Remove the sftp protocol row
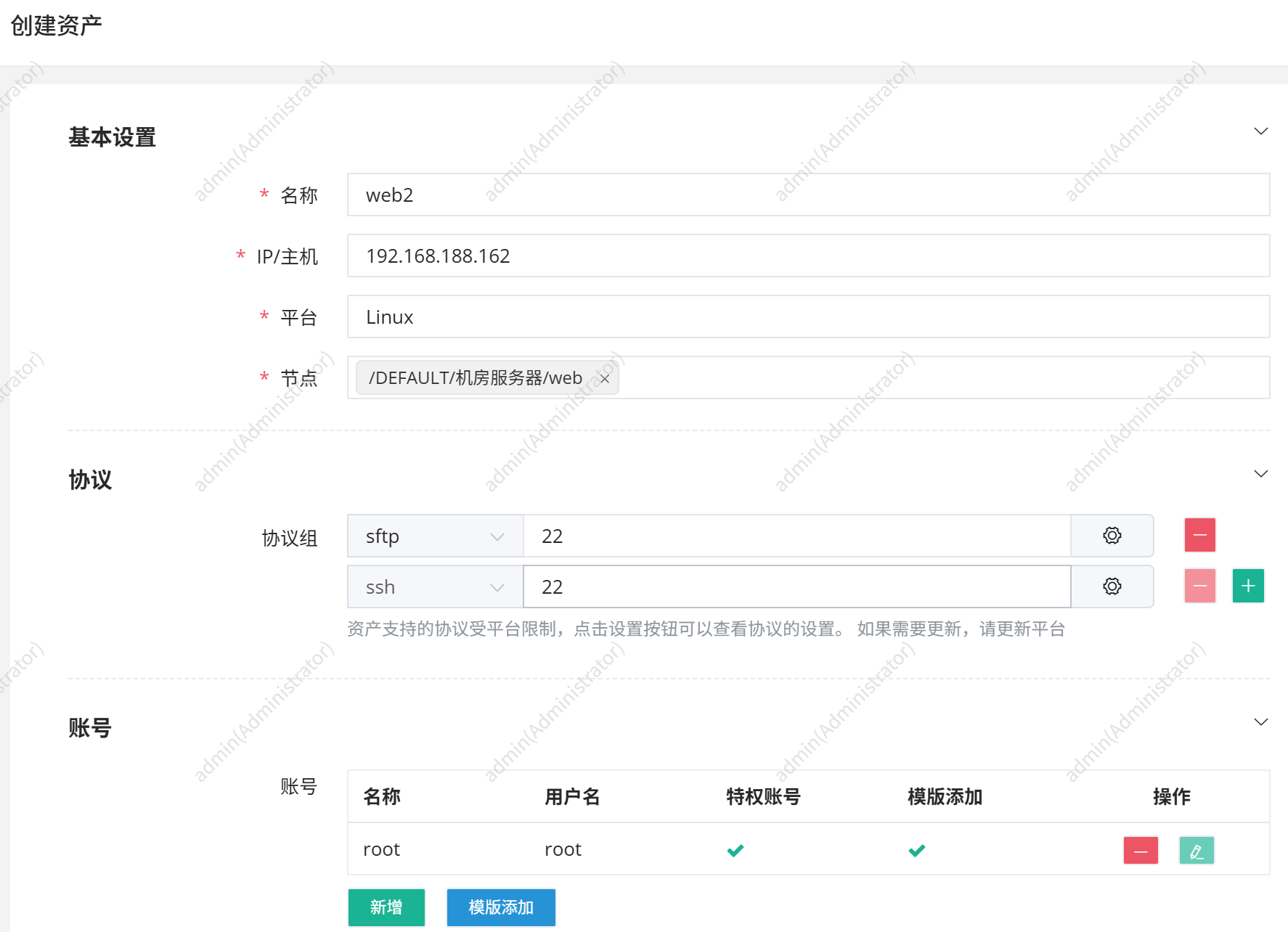Image resolution: width=1288 pixels, height=932 pixels. (1199, 535)
